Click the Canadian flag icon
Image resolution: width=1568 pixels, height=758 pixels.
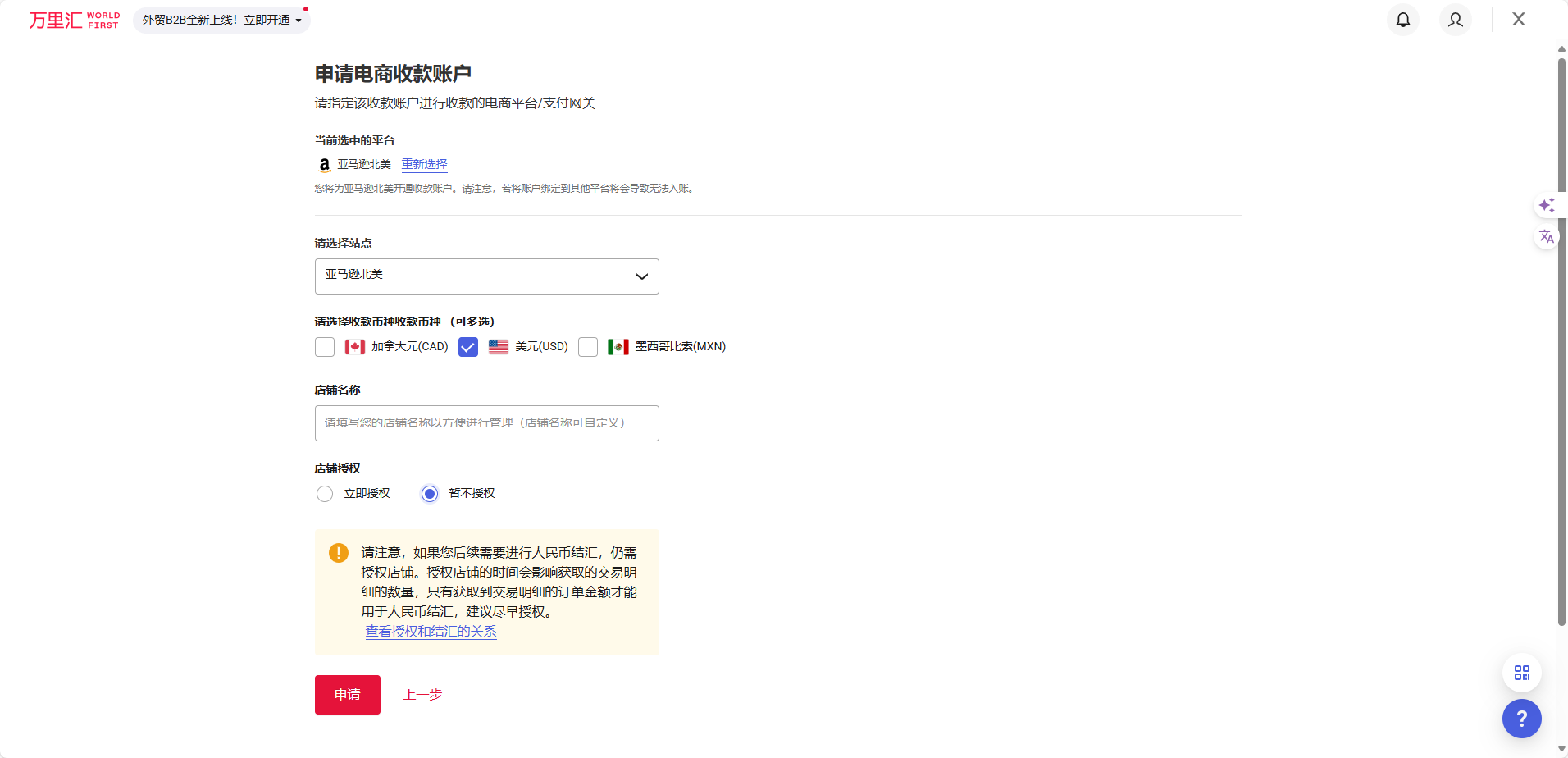tap(355, 347)
